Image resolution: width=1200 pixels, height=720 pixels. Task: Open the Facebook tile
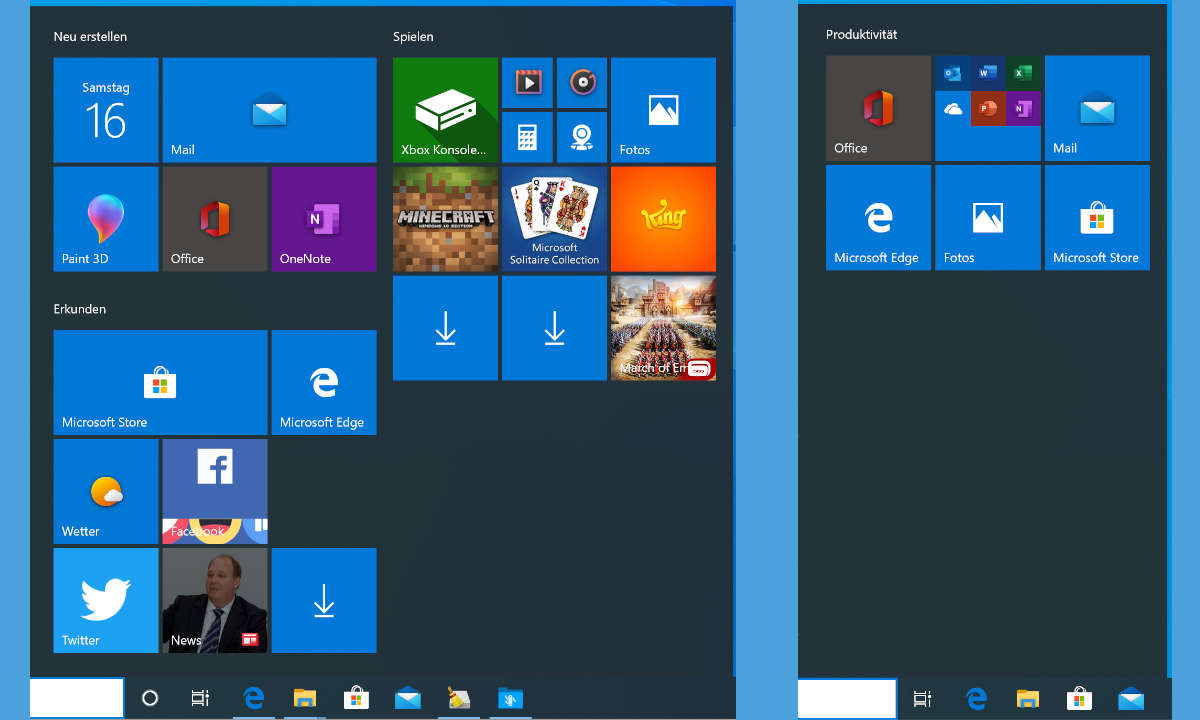(x=215, y=491)
